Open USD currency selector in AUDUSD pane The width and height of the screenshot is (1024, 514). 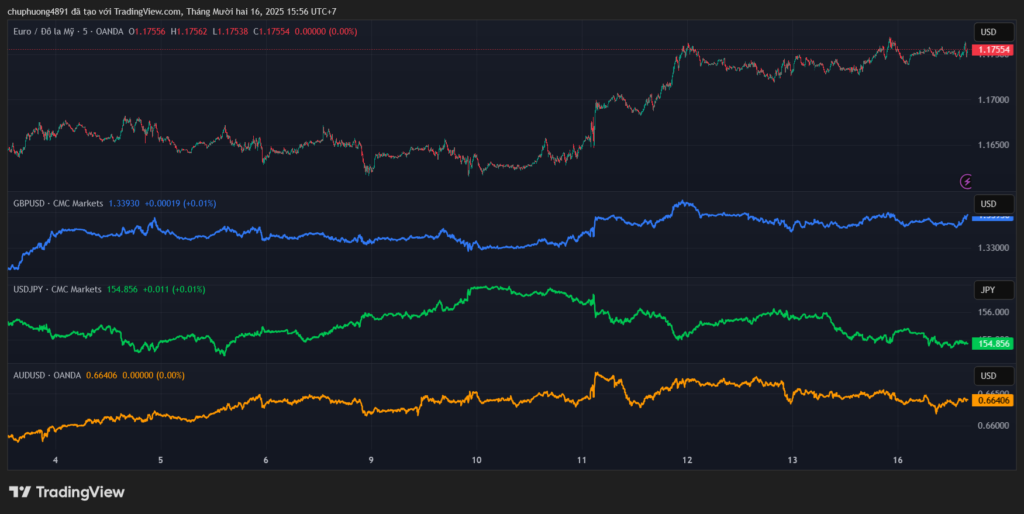pyautogui.click(x=988, y=375)
